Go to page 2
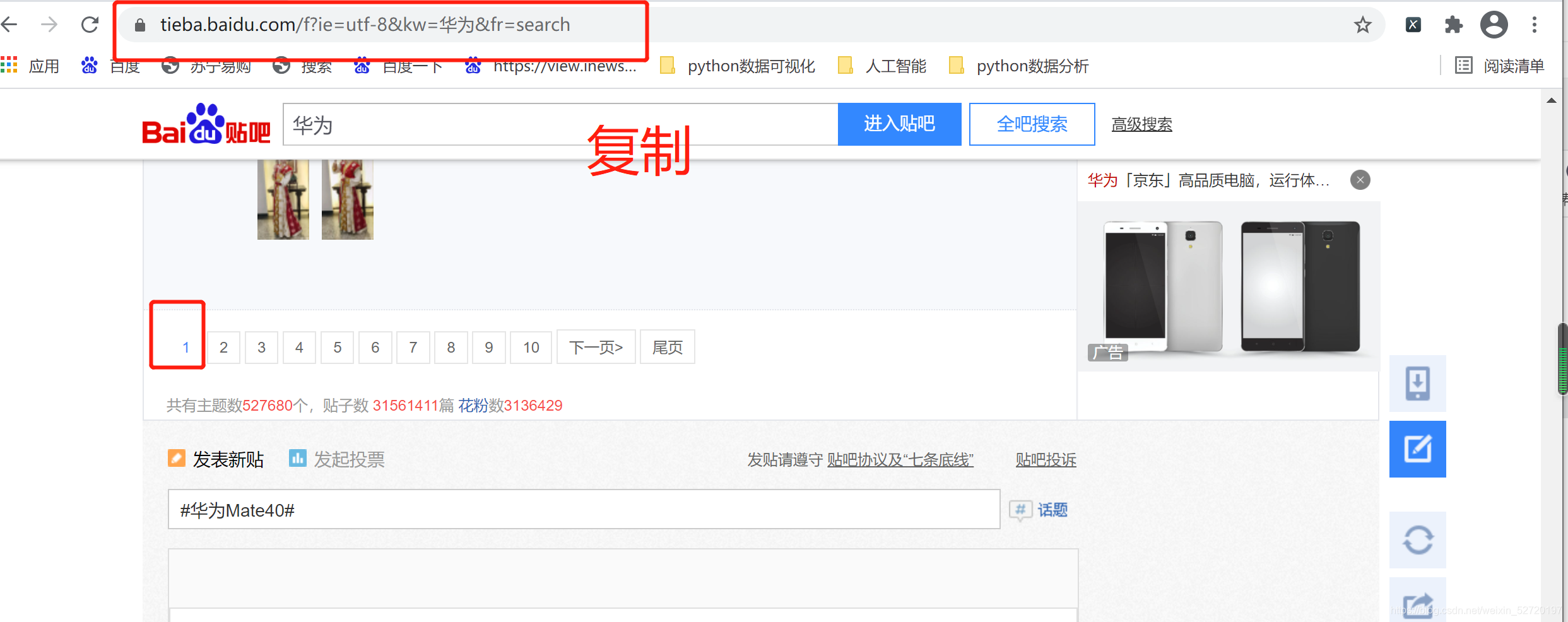 tap(223, 347)
